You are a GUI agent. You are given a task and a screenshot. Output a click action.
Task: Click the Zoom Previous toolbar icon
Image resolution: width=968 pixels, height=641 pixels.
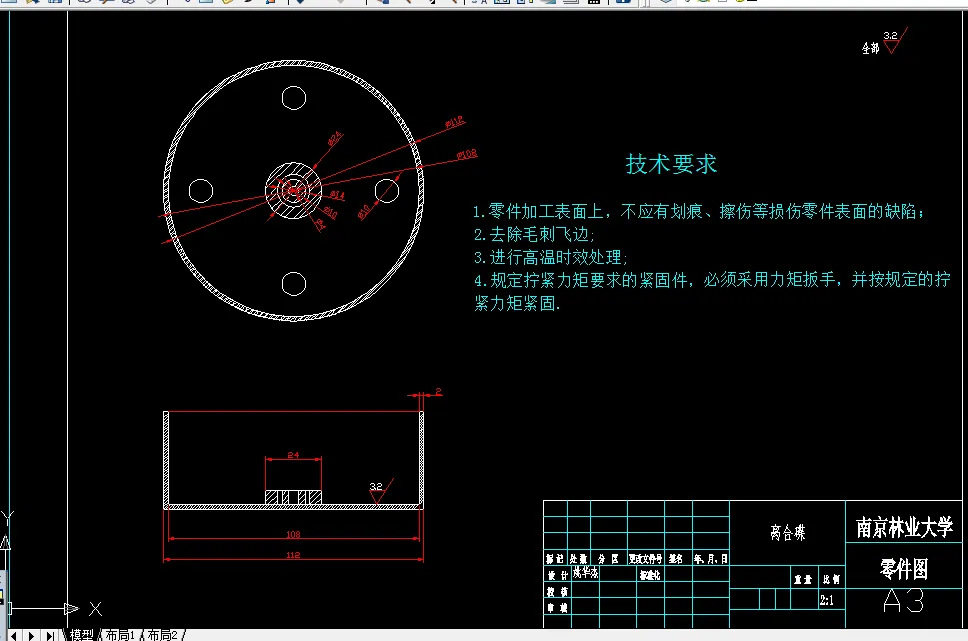455,4
